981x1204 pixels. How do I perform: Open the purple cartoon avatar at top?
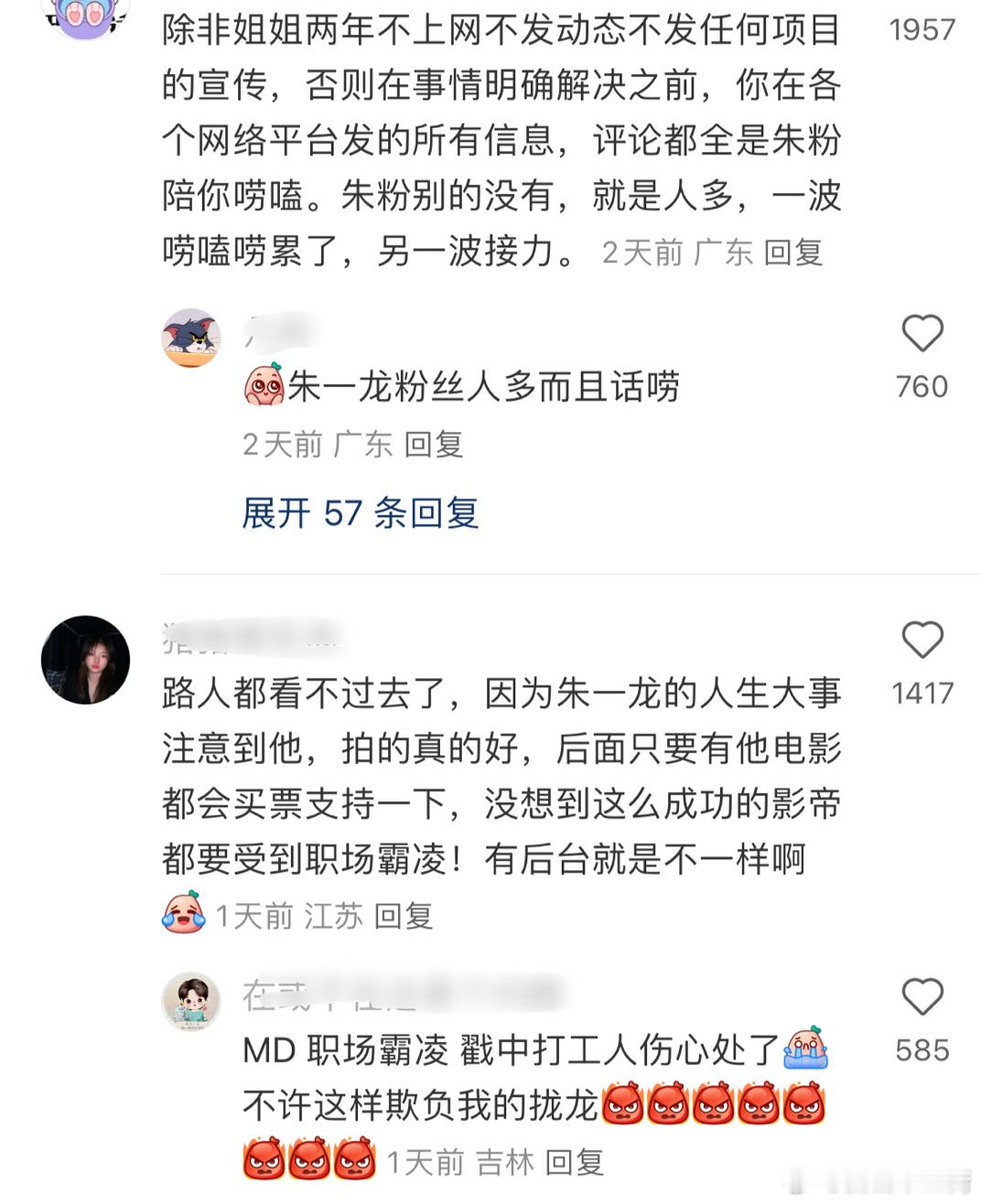86,14
